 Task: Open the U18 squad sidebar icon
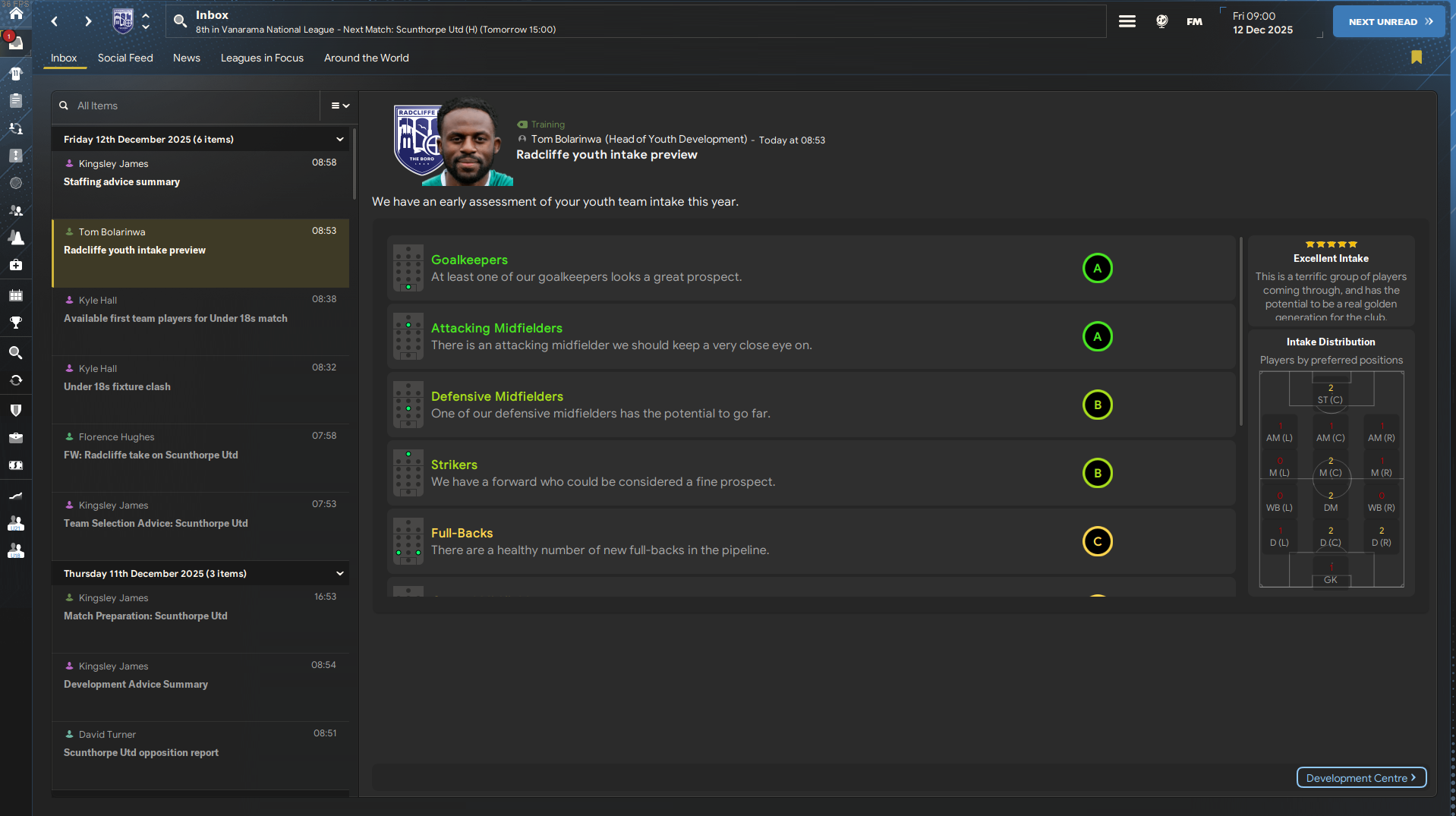[16, 551]
